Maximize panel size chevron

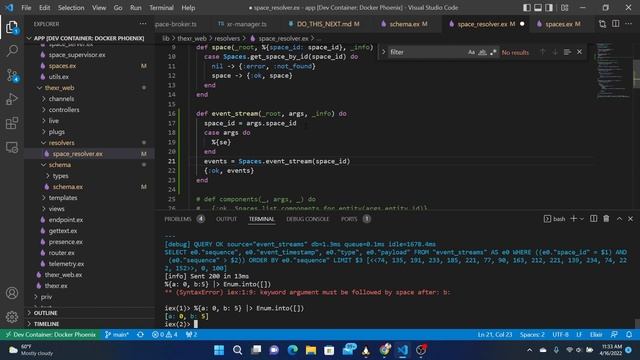[x=619, y=219]
